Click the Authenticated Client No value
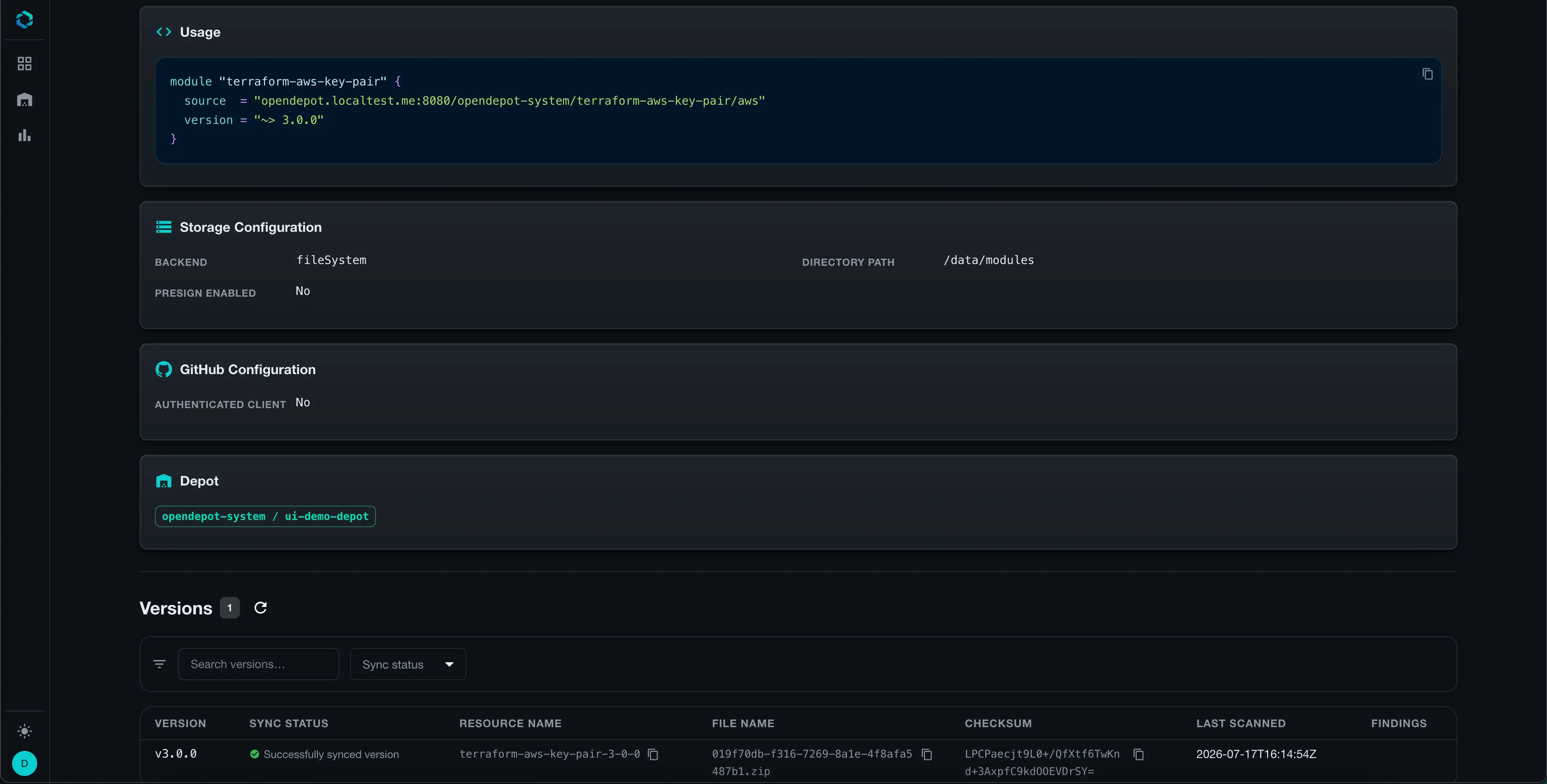Screen dimensions: 1547x784 click(303, 403)
